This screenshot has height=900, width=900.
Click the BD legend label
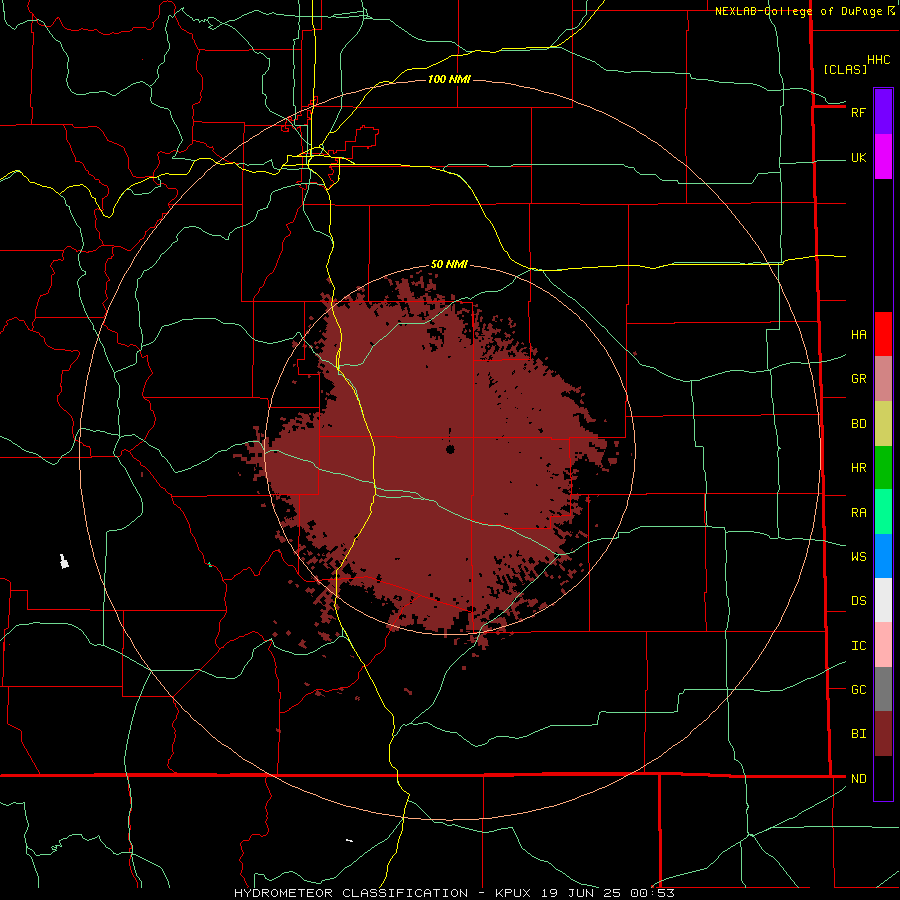pos(858,424)
